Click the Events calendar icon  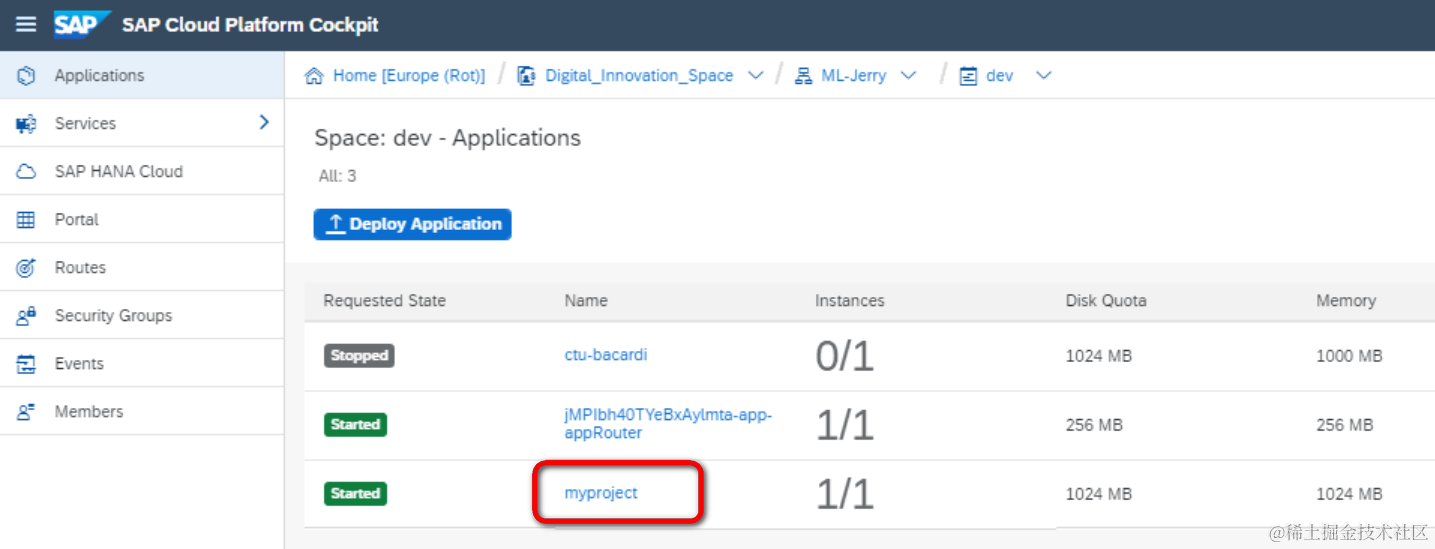point(27,363)
